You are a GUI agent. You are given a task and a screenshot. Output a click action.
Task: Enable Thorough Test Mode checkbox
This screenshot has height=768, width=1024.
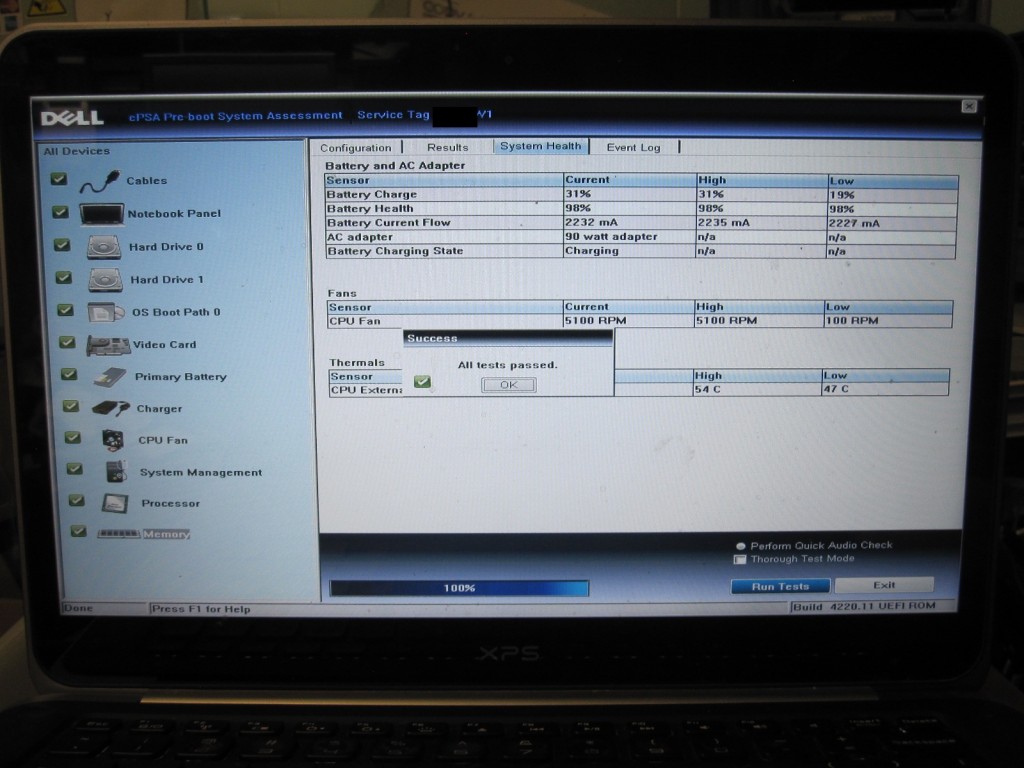pyautogui.click(x=740, y=560)
